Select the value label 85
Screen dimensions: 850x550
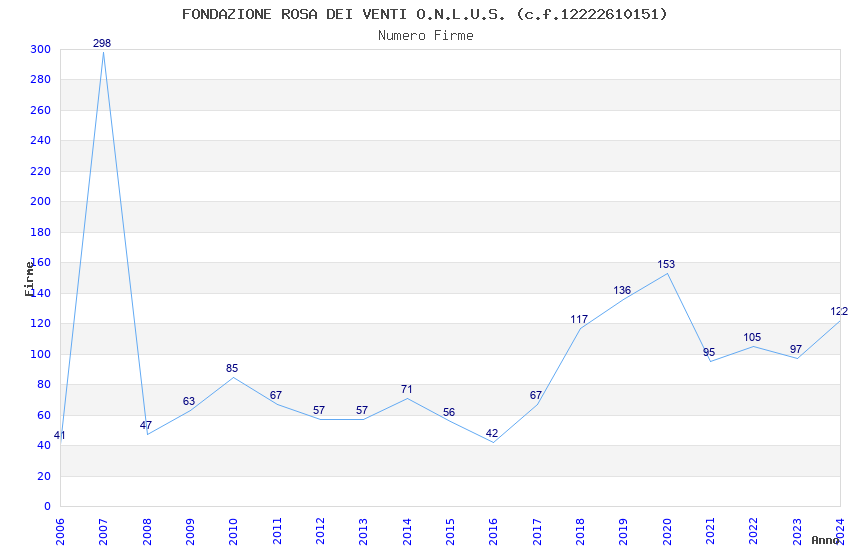click(232, 368)
